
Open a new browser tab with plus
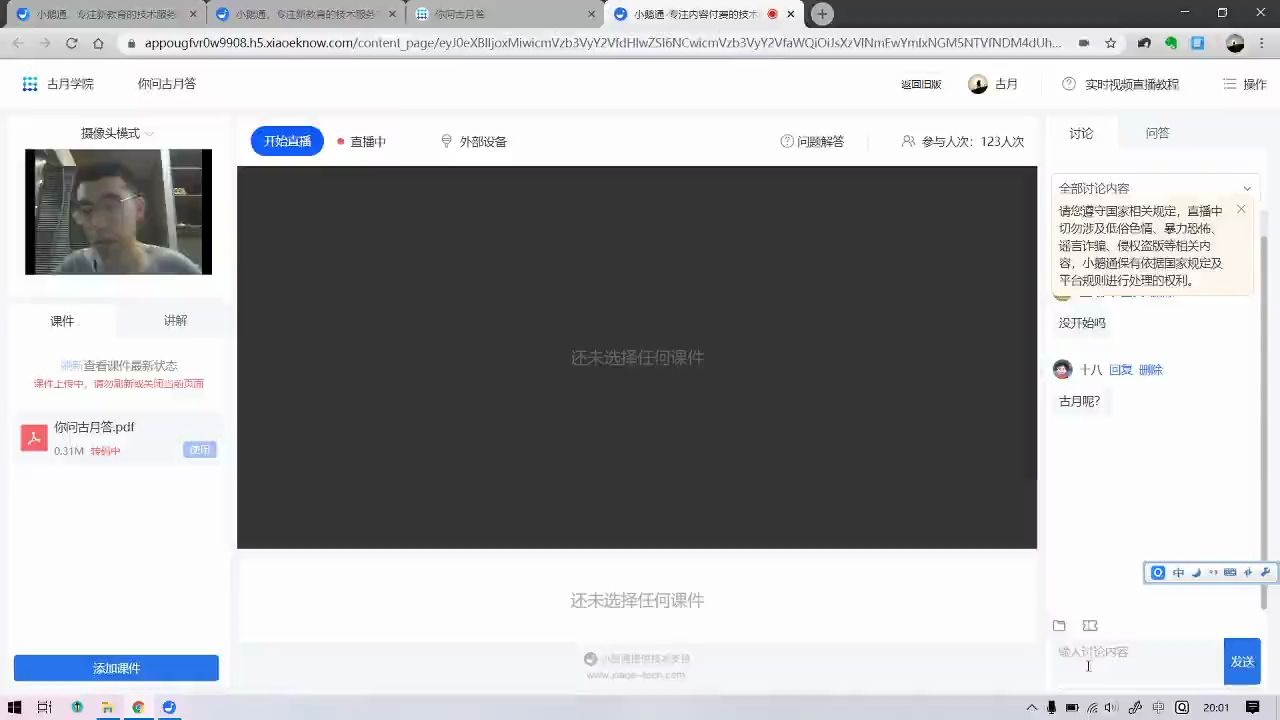pyautogui.click(x=822, y=14)
